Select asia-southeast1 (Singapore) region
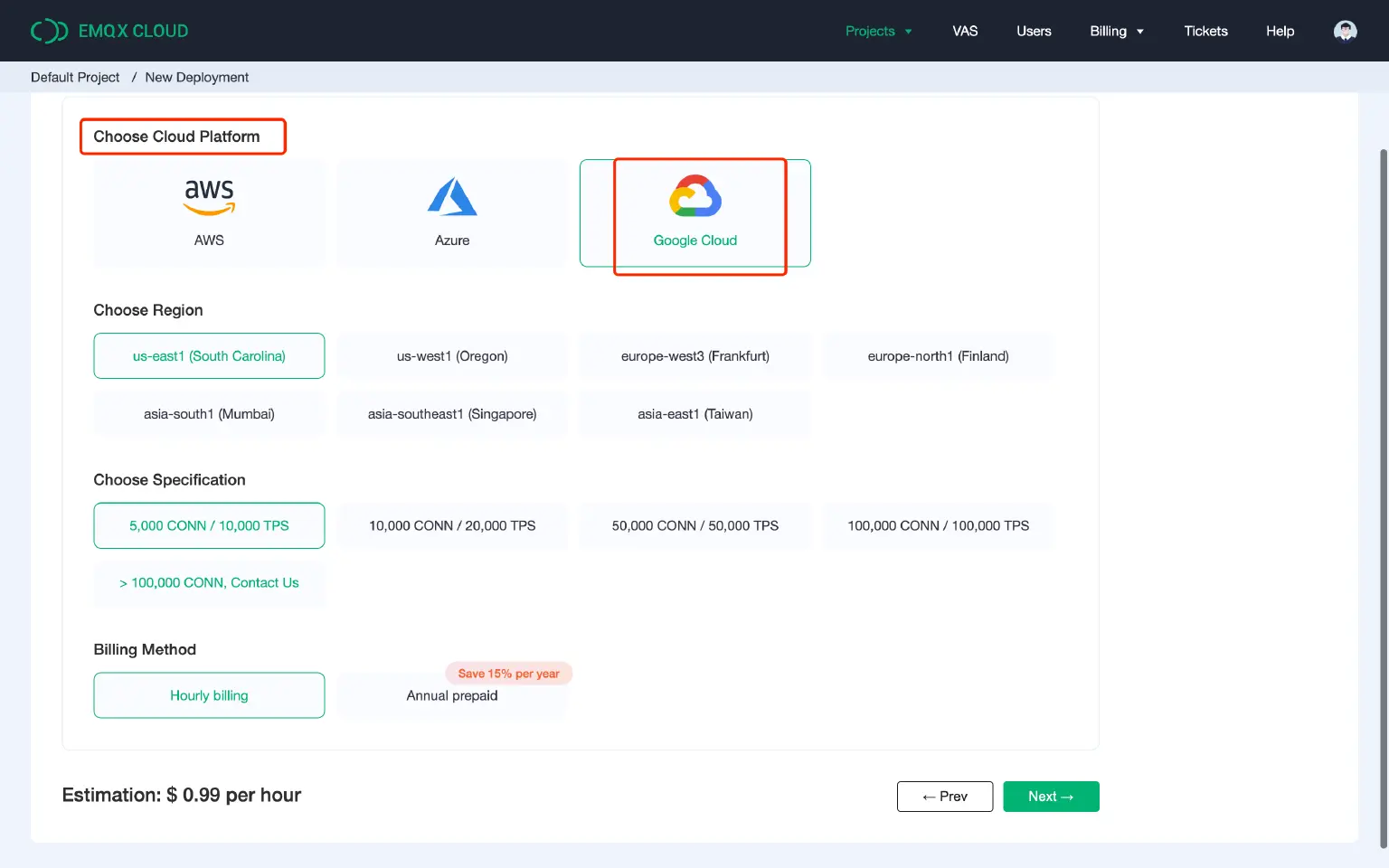The width and height of the screenshot is (1389, 868). pos(451,413)
